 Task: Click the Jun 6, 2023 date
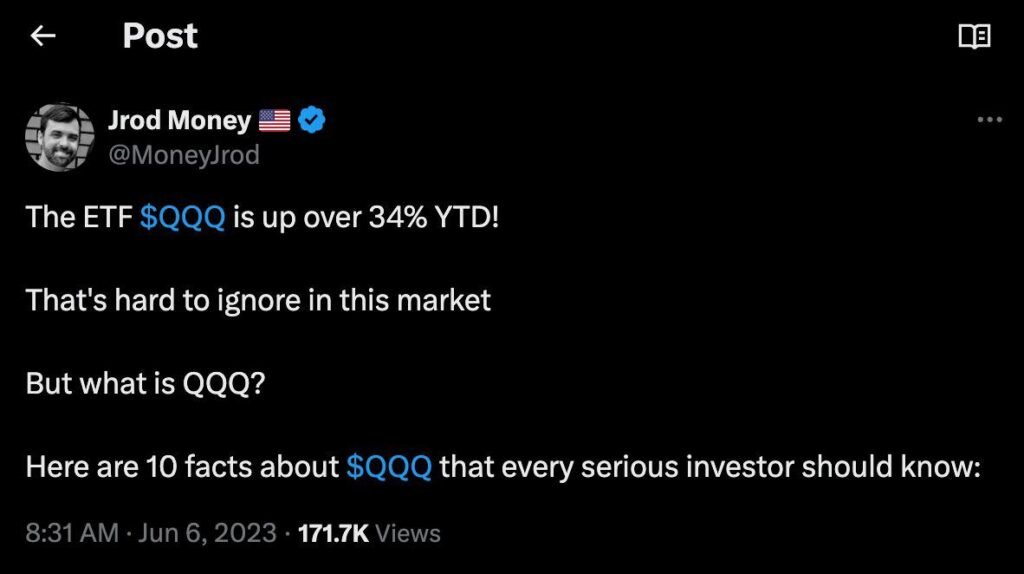tap(205, 533)
